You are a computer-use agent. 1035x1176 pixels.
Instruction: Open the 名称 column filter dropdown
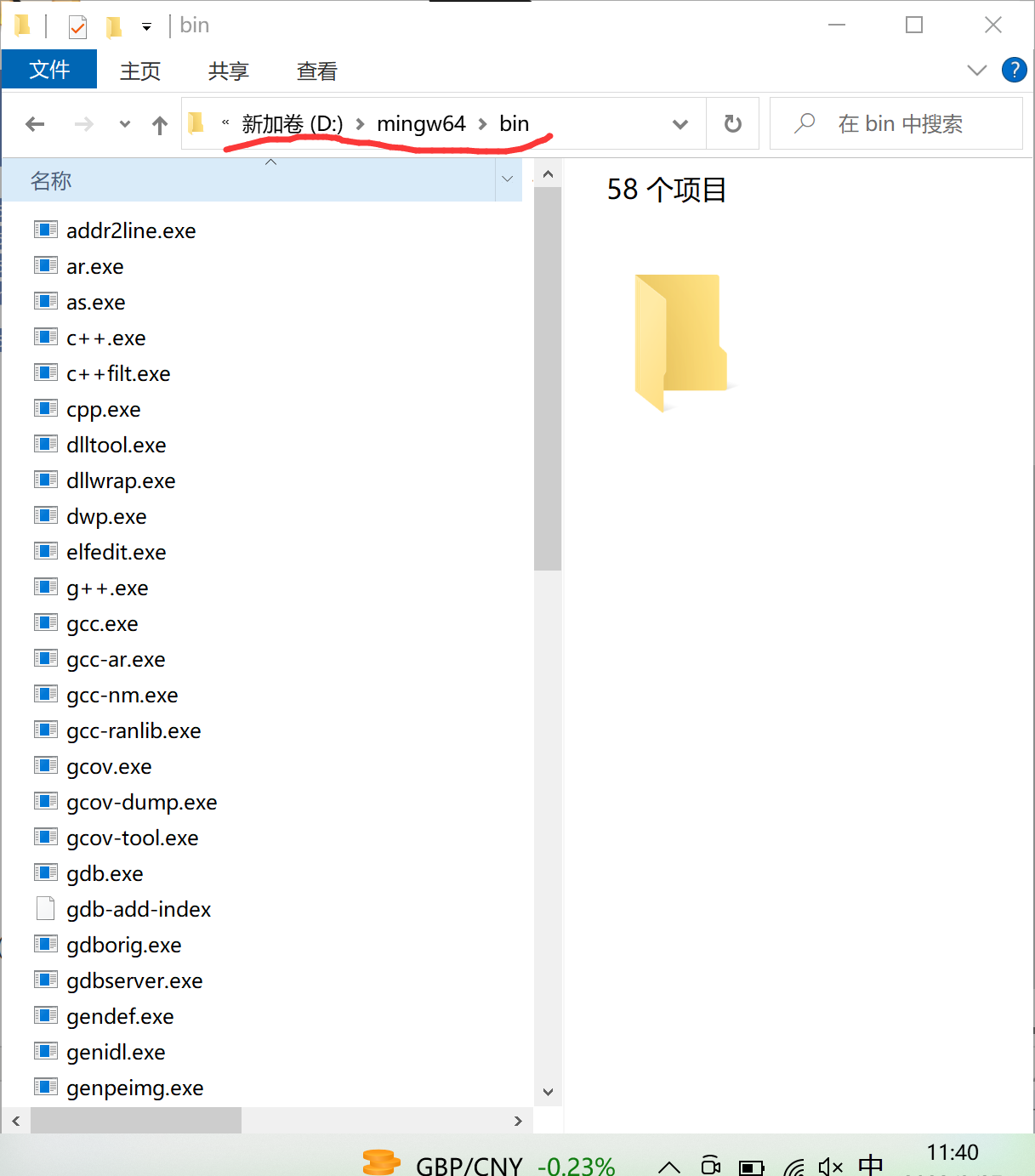[508, 179]
